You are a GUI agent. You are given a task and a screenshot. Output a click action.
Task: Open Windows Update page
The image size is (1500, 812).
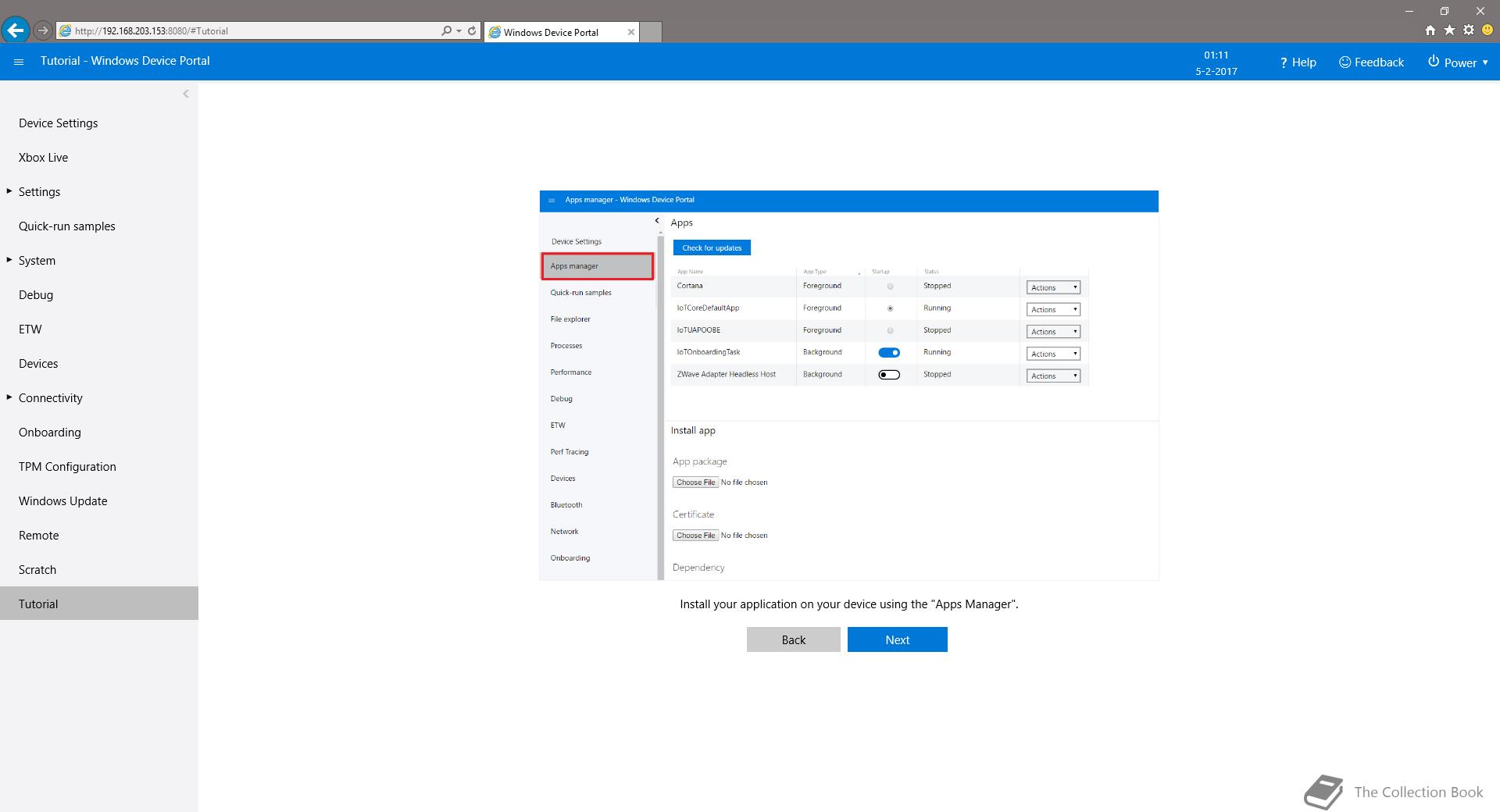99,501
